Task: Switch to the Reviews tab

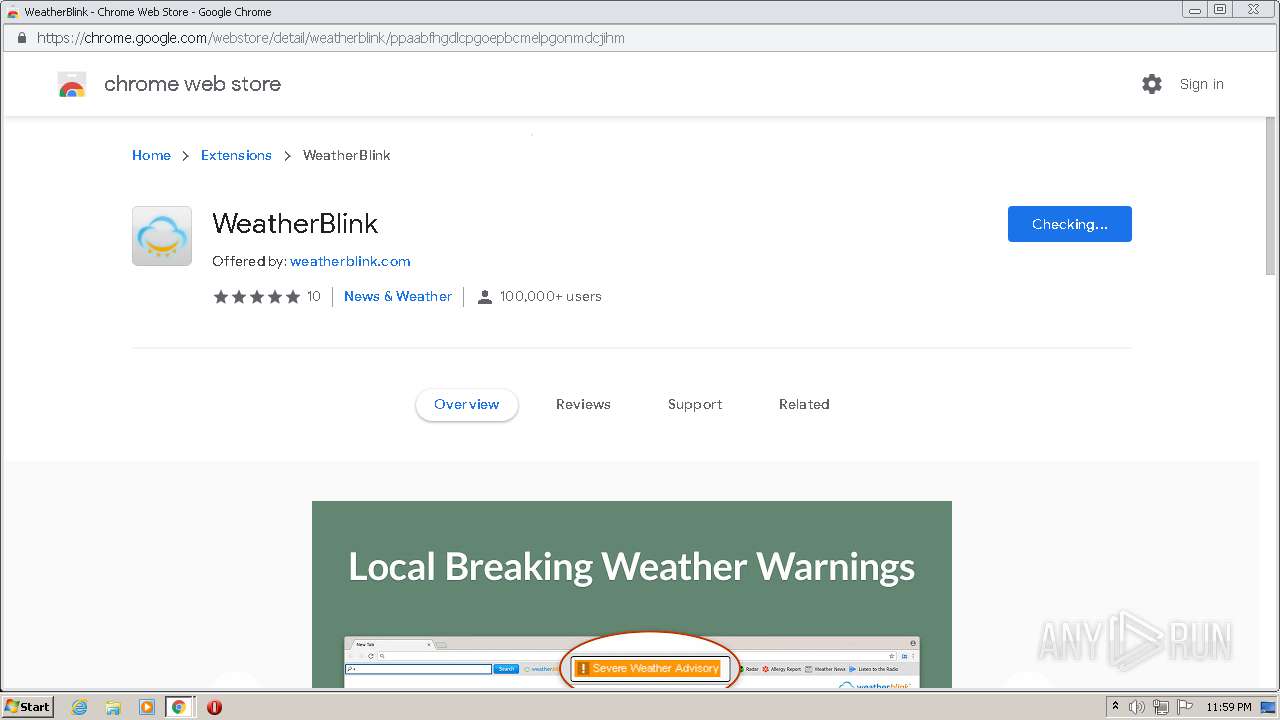Action: [583, 404]
